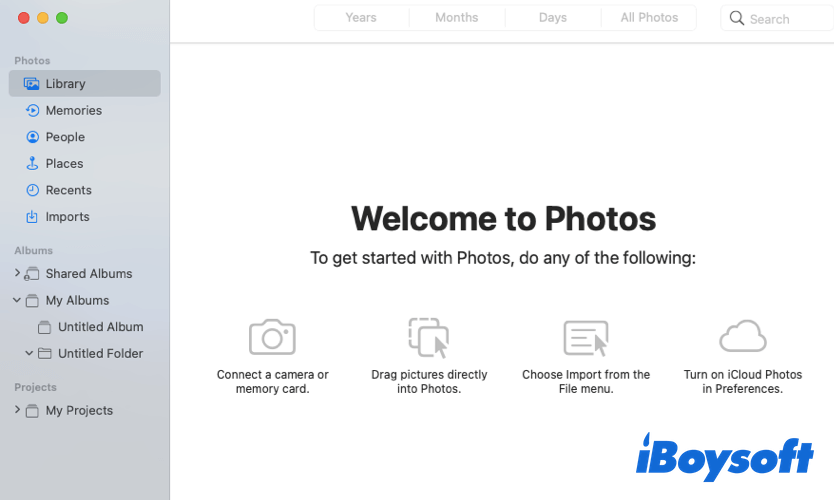Open Recents via its clock icon
The height and width of the screenshot is (500, 834).
coord(32,190)
